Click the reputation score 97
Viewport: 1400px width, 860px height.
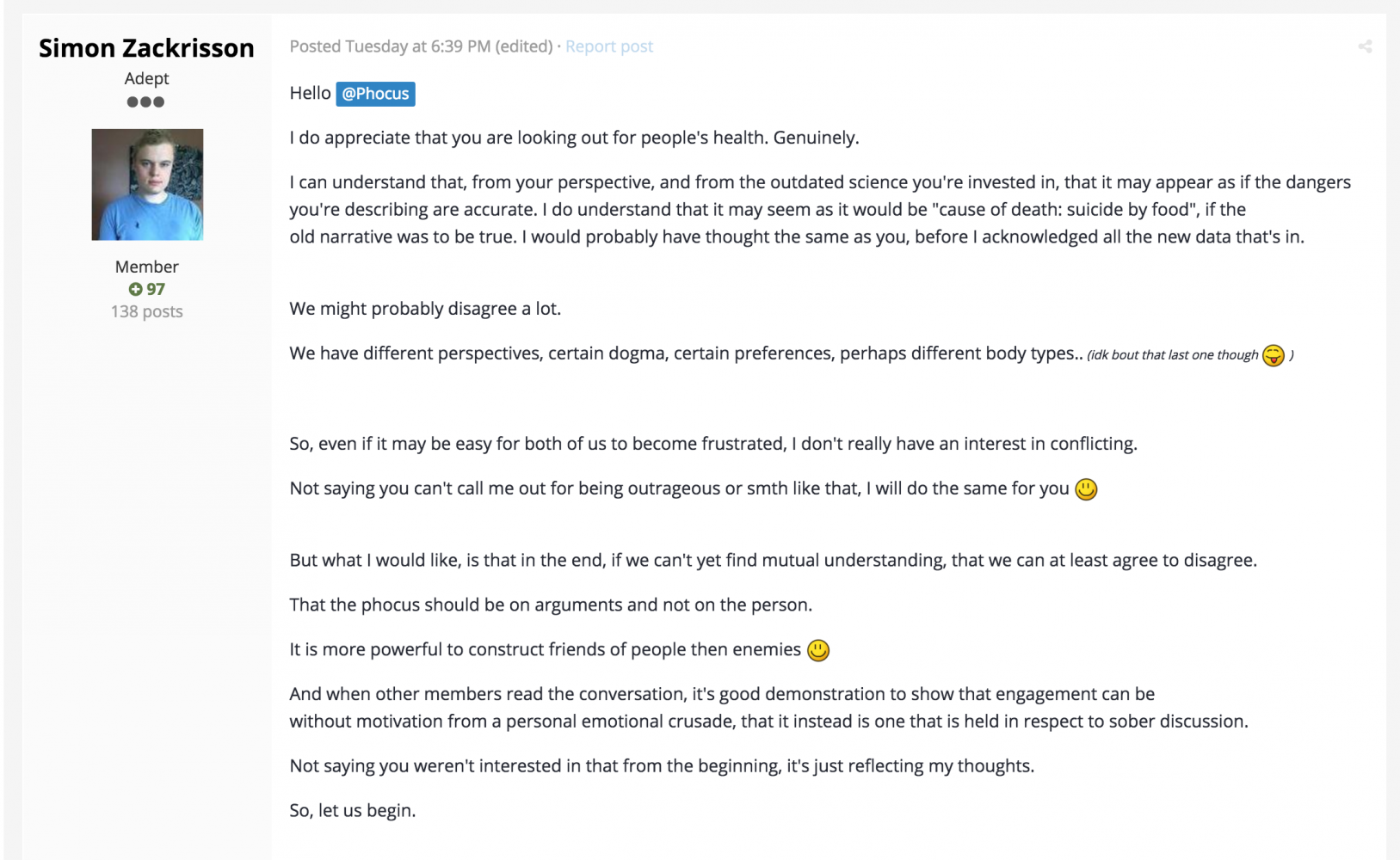(156, 290)
